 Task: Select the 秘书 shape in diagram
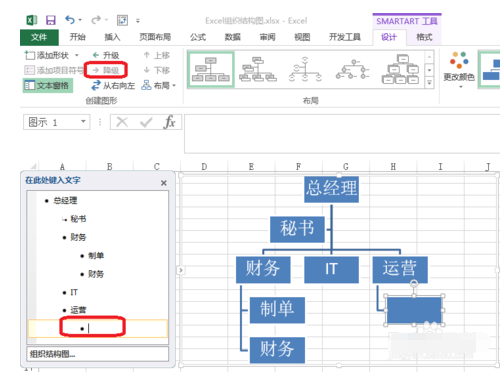297,229
